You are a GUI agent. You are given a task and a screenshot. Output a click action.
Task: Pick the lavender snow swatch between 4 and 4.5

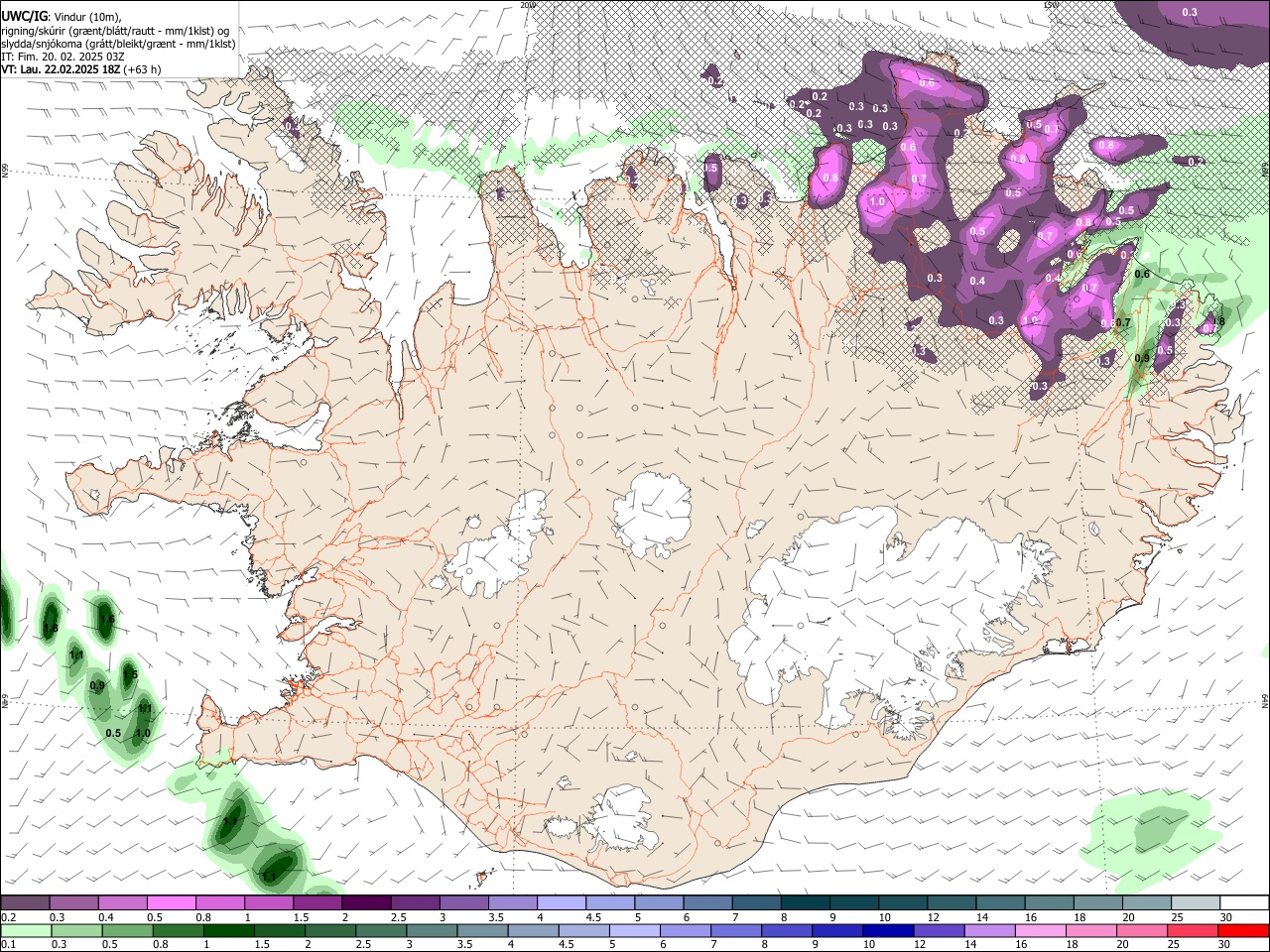click(562, 903)
